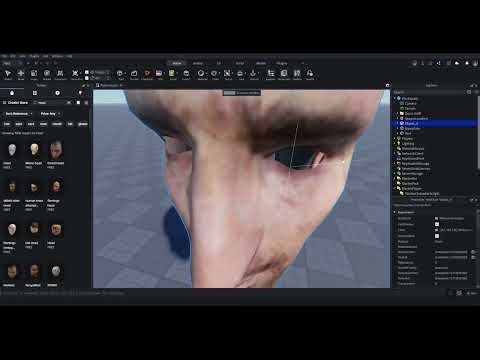Open the Price Any dropdown

(x=50, y=114)
